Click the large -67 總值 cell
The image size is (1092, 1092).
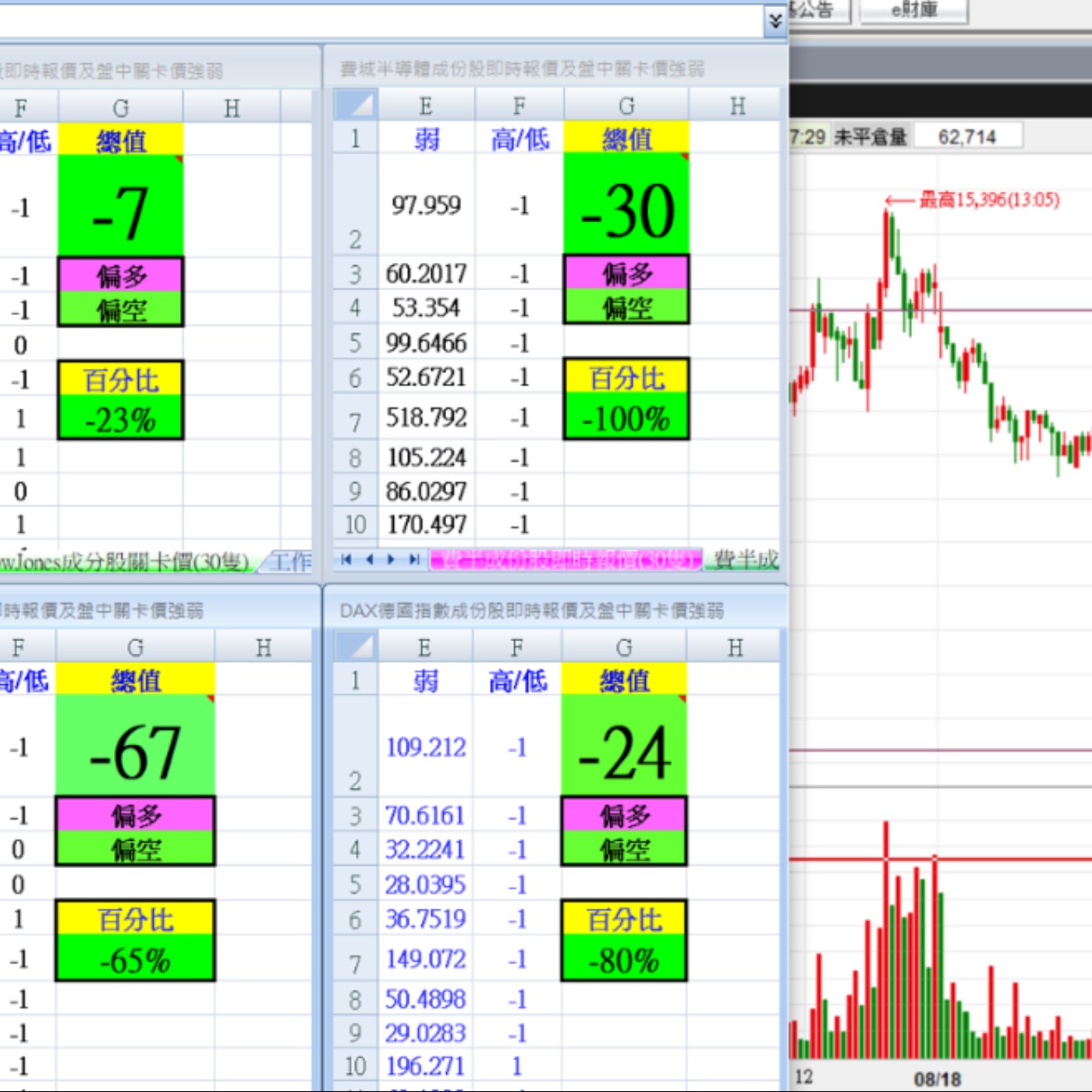135,746
